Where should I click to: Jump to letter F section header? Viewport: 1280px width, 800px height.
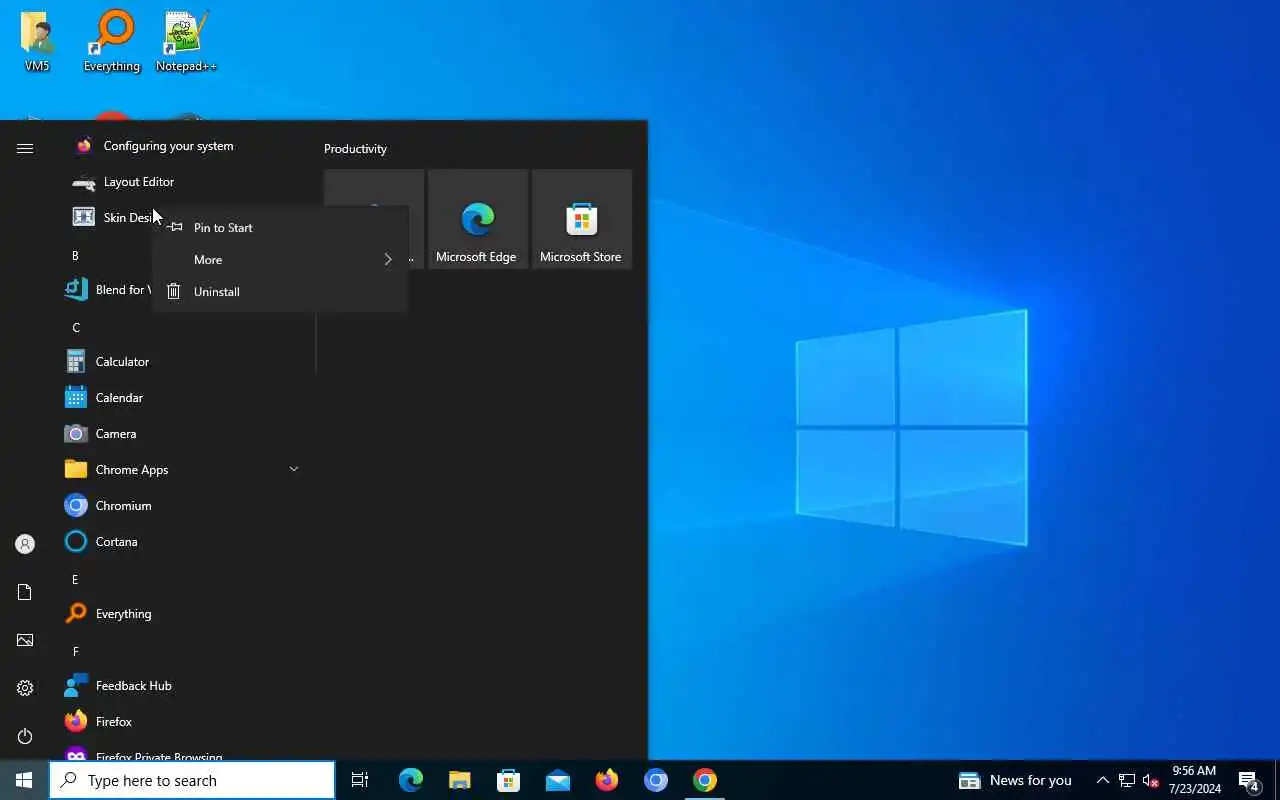pos(75,652)
